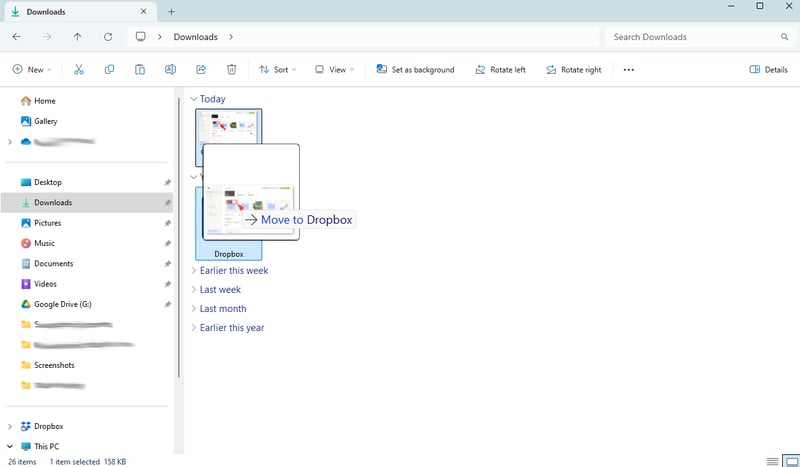Click the Rename icon in toolbar
Viewport: 800px width, 467px height.
point(170,70)
